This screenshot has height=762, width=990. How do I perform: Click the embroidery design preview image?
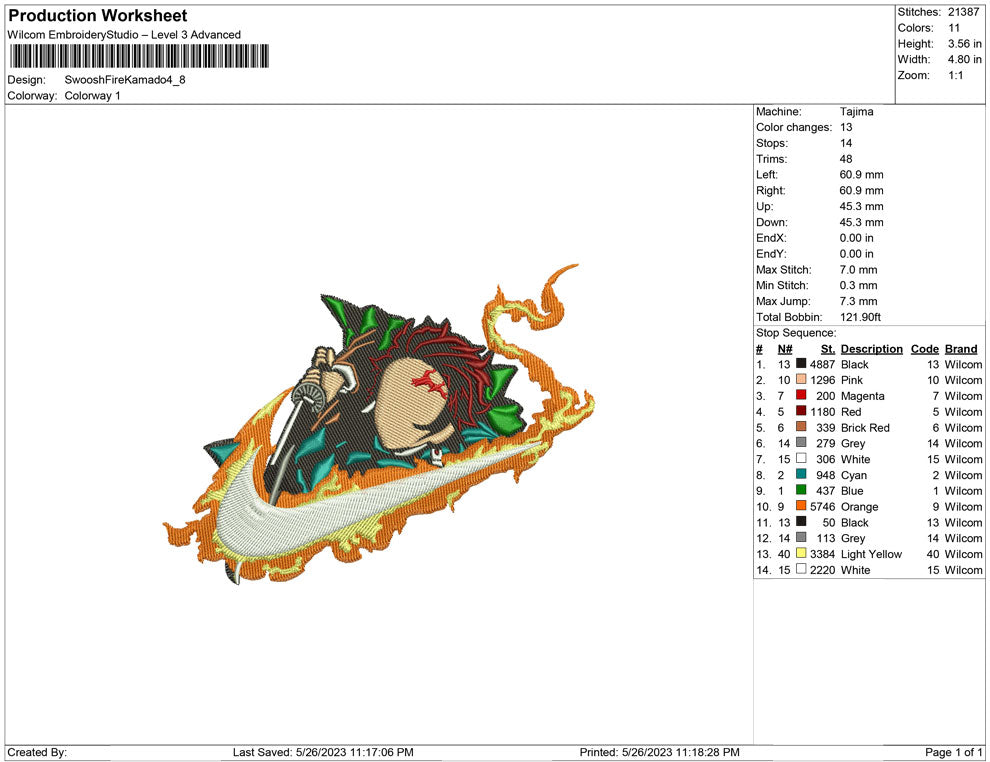pos(379,424)
